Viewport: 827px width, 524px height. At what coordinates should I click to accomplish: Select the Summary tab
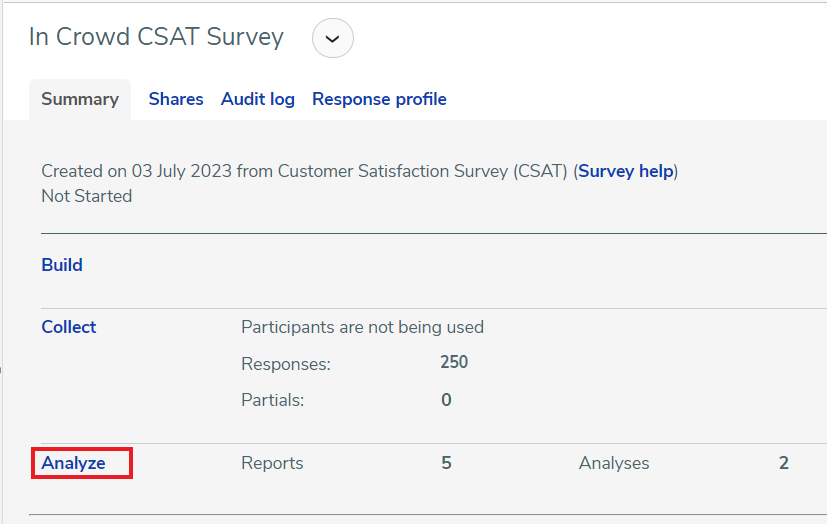(80, 99)
